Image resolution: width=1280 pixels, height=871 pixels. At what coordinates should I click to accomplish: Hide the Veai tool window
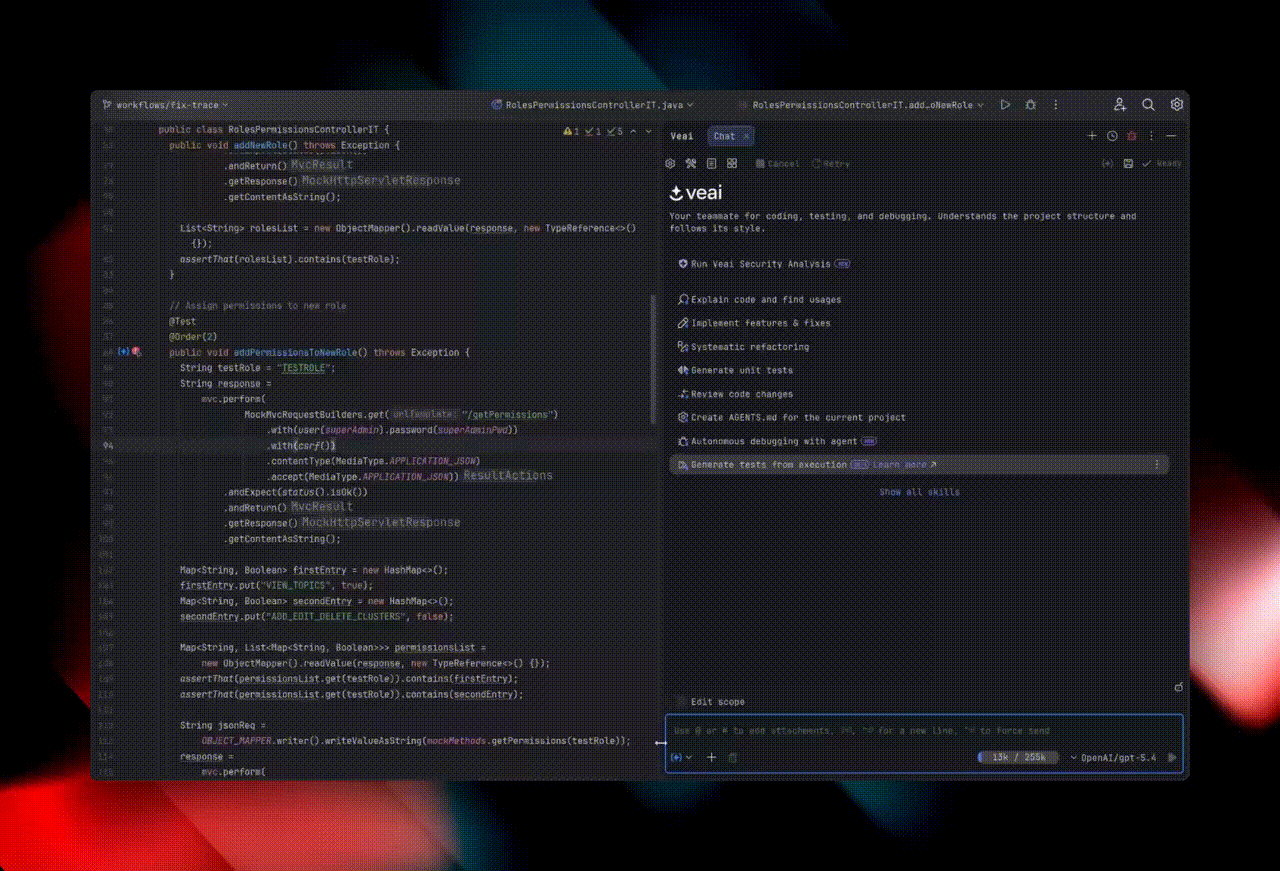[1171, 136]
